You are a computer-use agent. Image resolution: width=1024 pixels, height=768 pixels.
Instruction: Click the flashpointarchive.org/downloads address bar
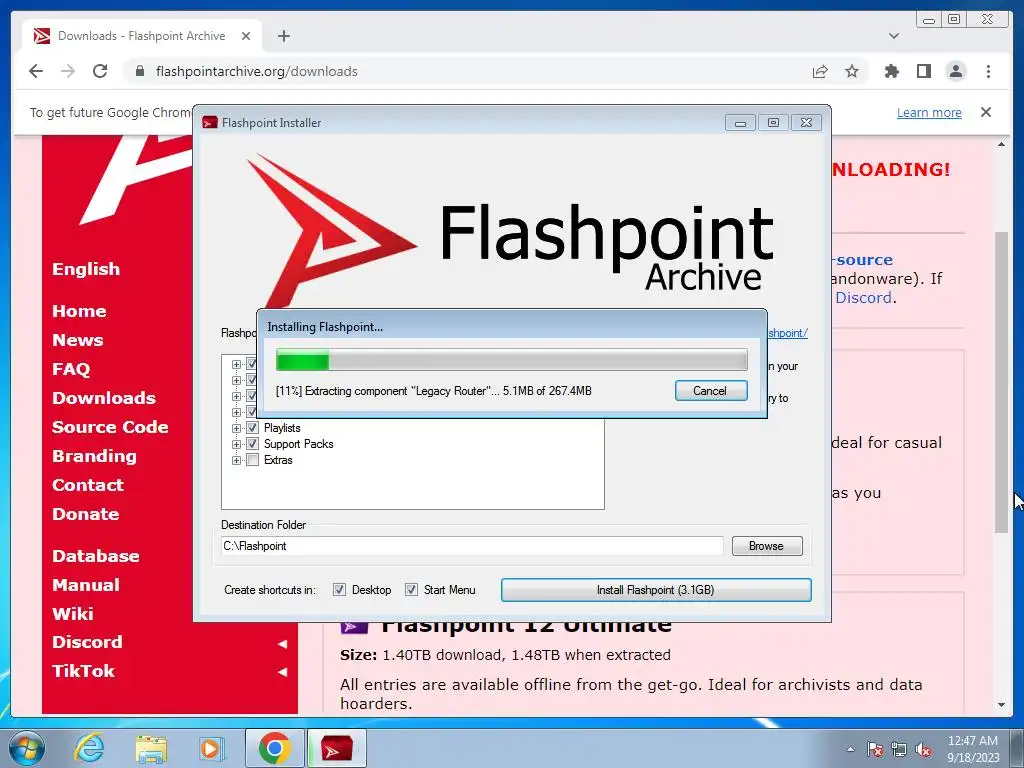coord(257,71)
